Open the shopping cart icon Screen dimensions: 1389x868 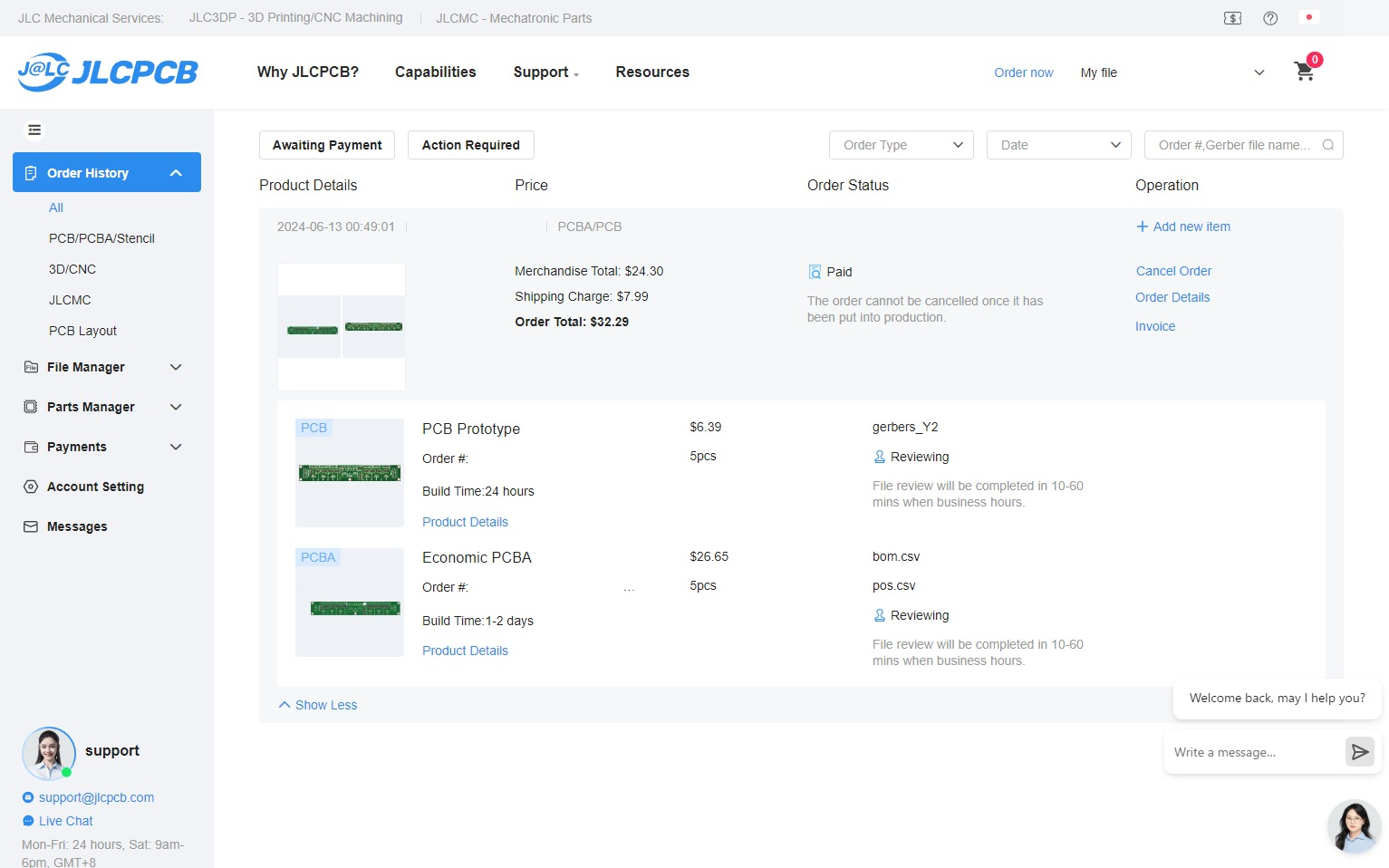tap(1305, 72)
